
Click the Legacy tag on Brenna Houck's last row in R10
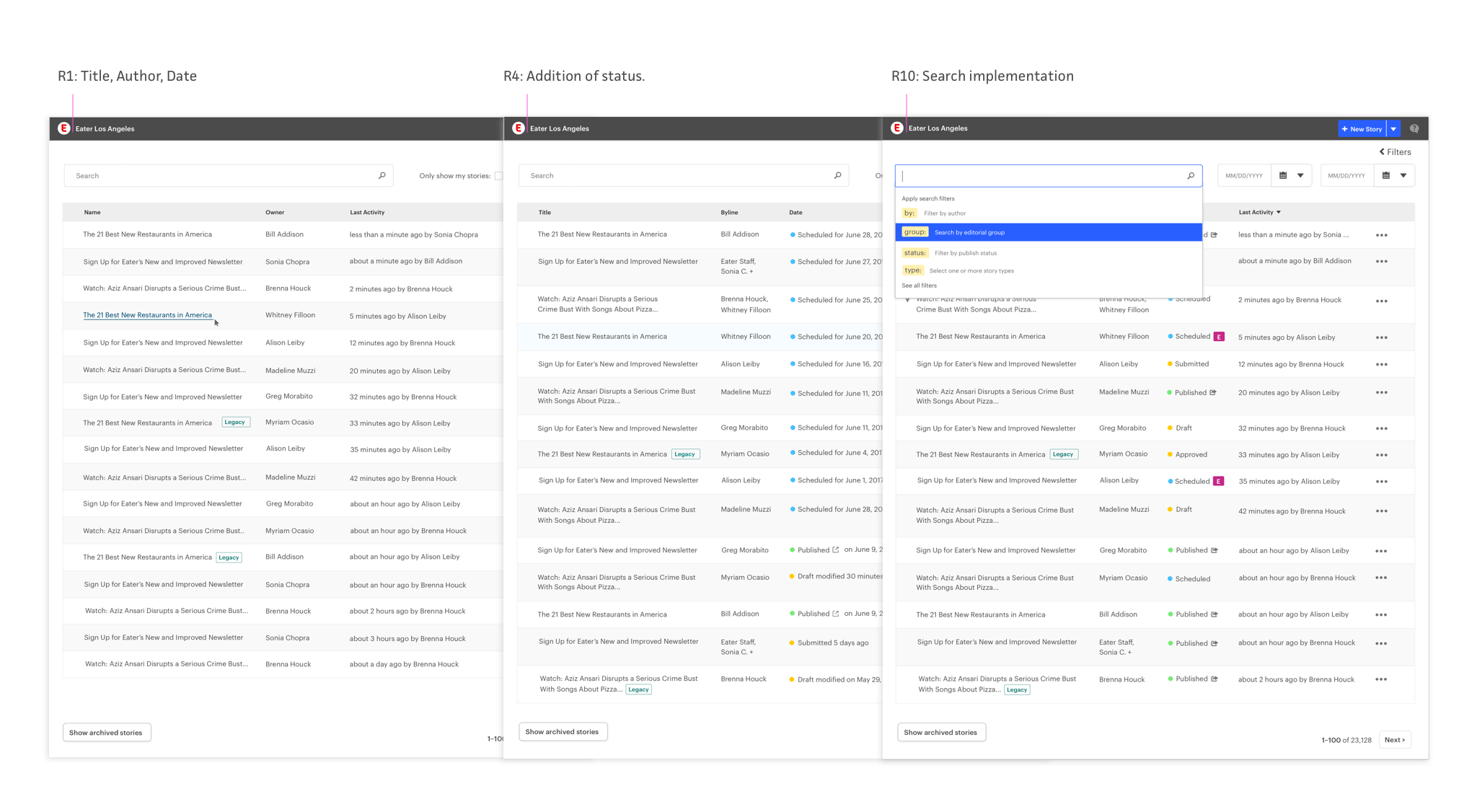tap(1017, 690)
